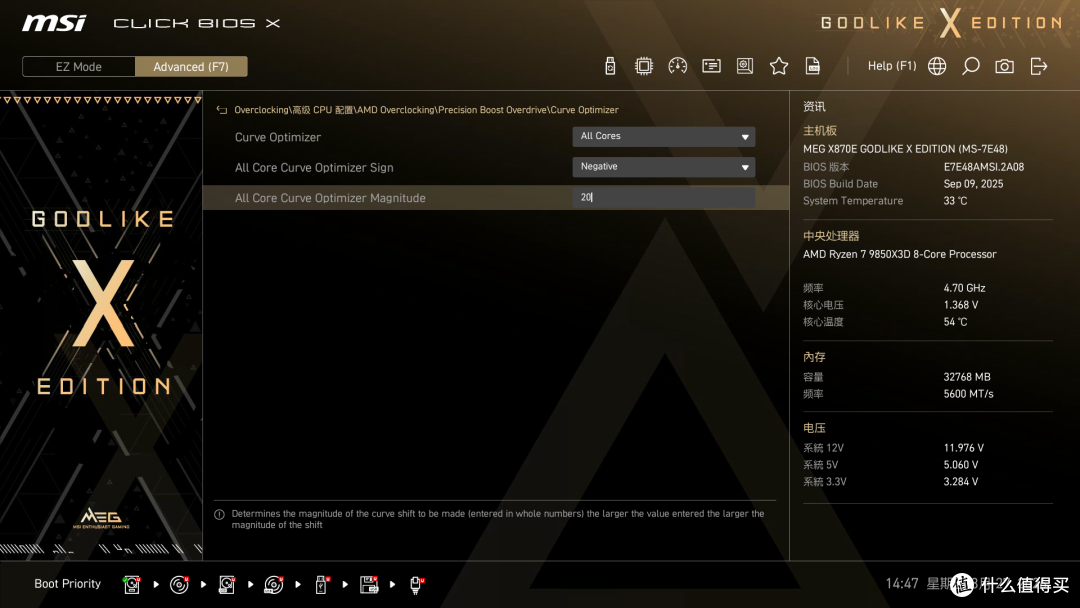Image resolution: width=1080 pixels, height=608 pixels.
Task: Click the AMD Ryzen 7 9850X3D processor text
Action: [900, 254]
